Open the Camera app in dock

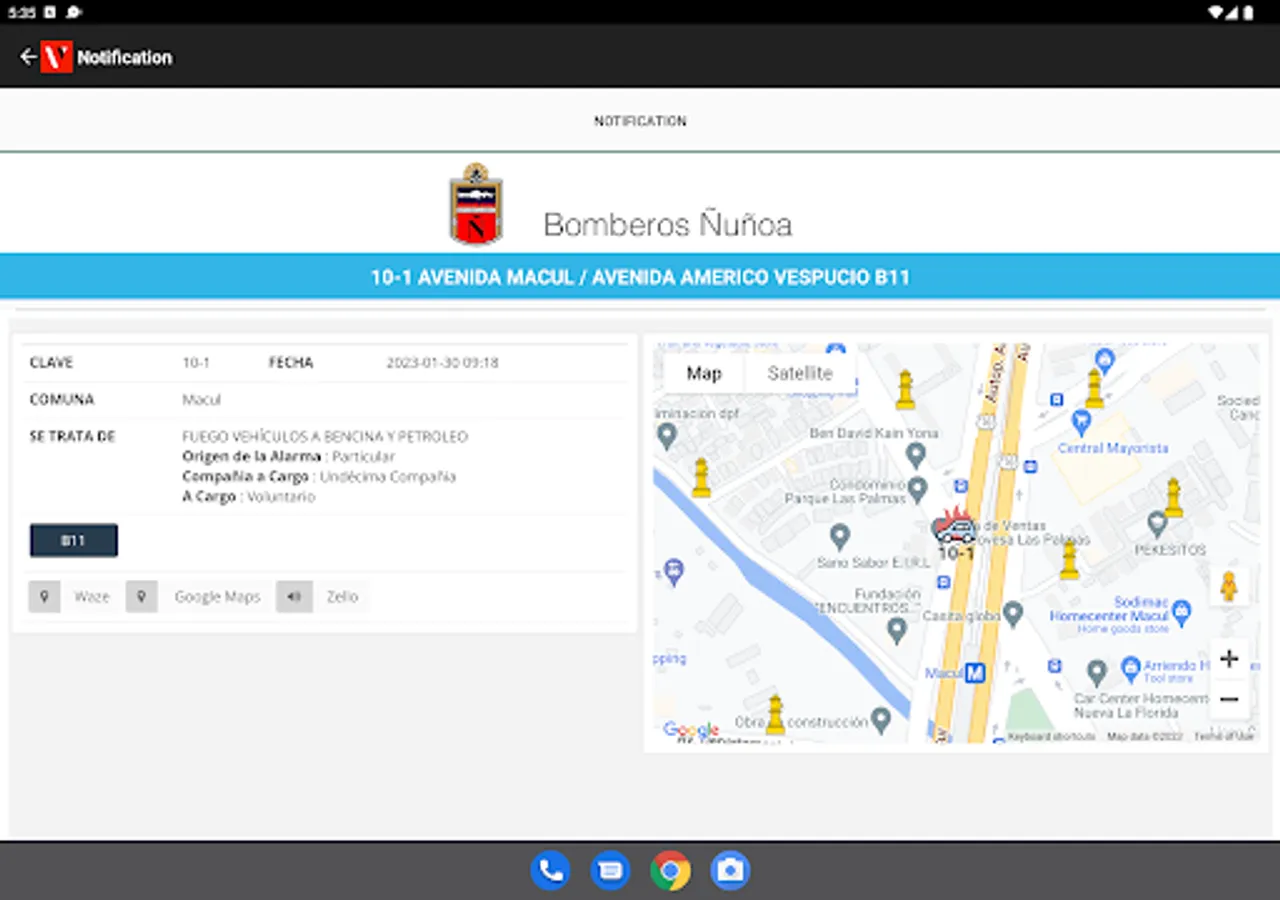[730, 871]
